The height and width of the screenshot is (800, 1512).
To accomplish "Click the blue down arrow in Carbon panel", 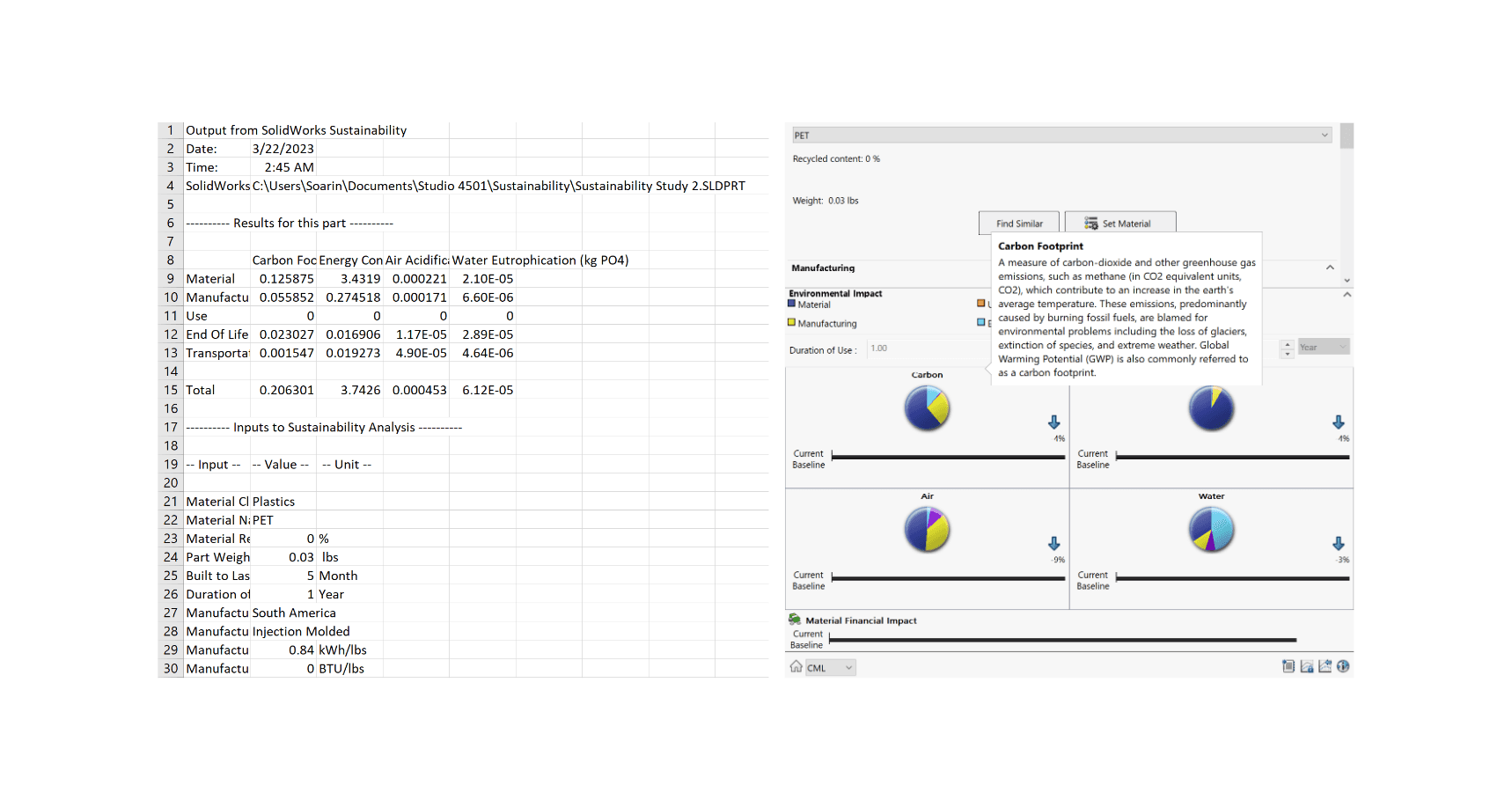I will pyautogui.click(x=1054, y=422).
